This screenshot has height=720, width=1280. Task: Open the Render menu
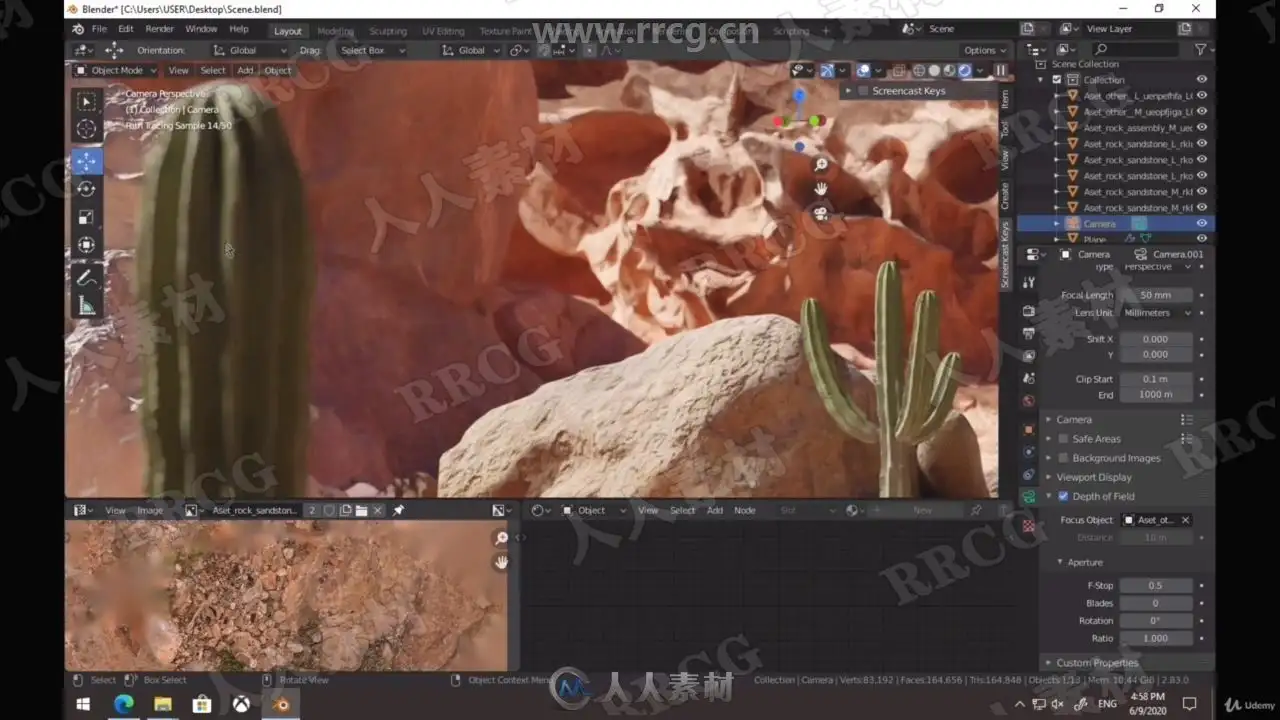coord(159,29)
